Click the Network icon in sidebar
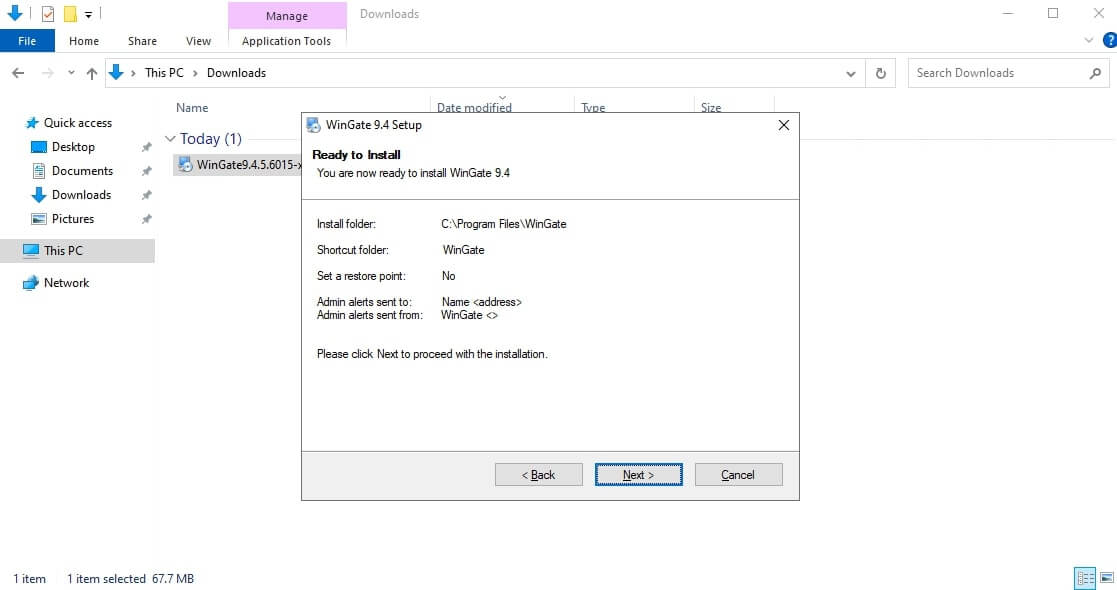This screenshot has height=590, width=1117. tap(31, 283)
